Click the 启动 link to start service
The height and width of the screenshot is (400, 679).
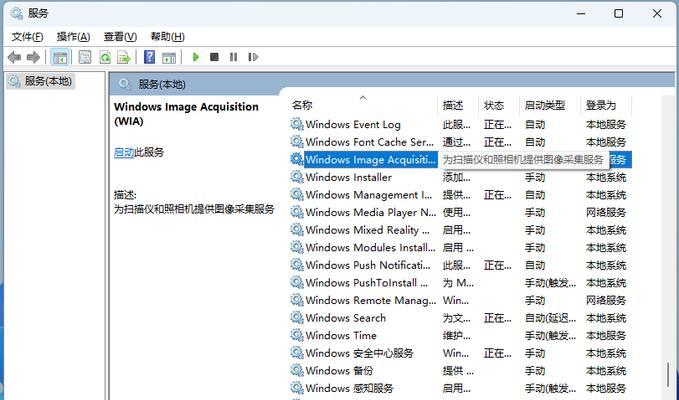click(124, 152)
